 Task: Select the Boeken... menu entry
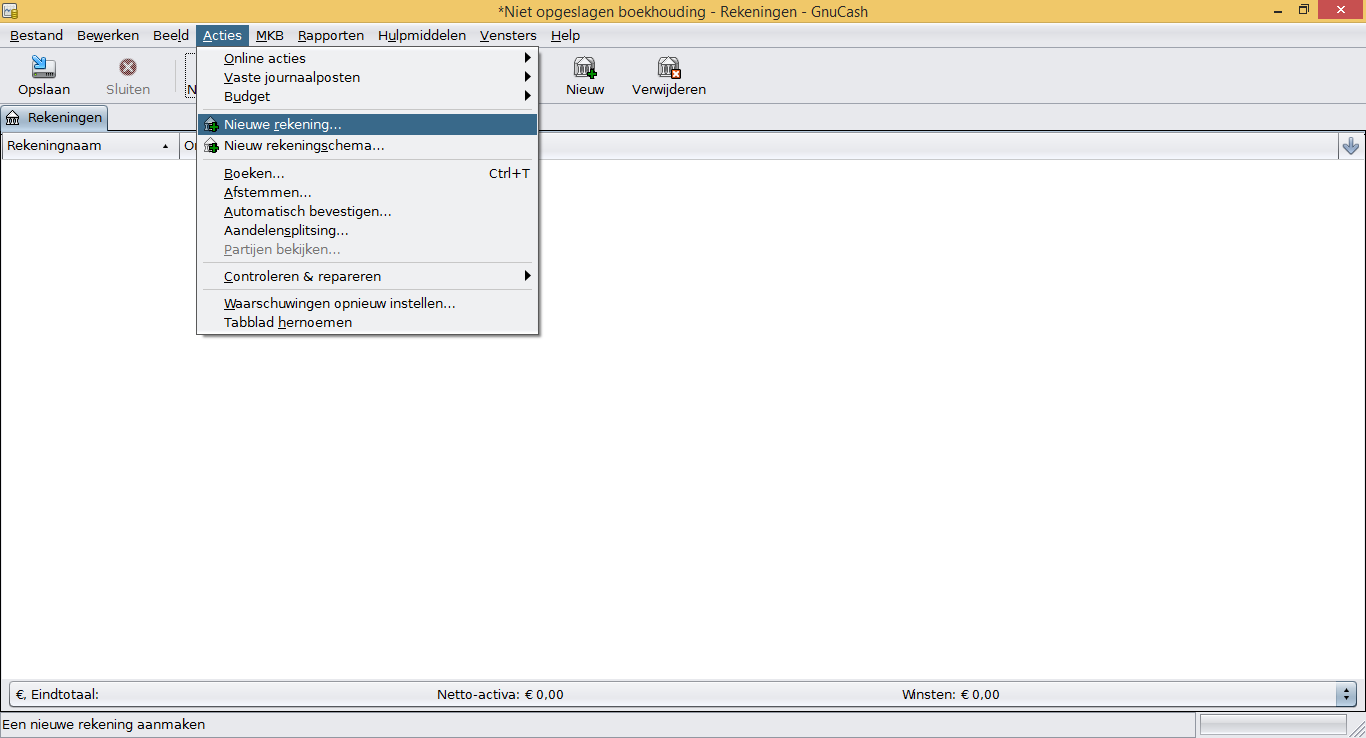[x=368, y=173]
